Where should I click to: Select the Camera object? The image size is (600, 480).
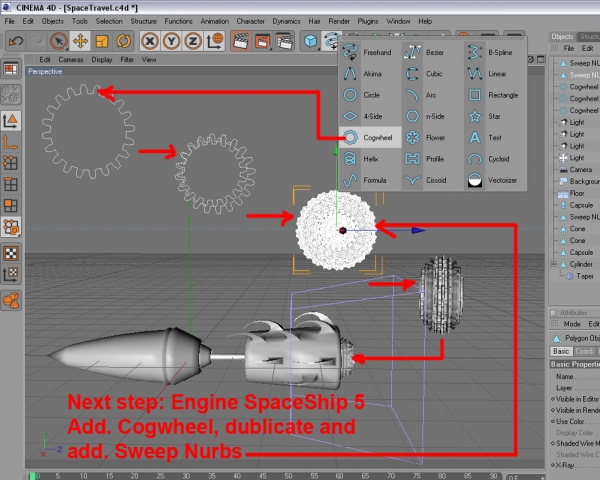coord(581,170)
